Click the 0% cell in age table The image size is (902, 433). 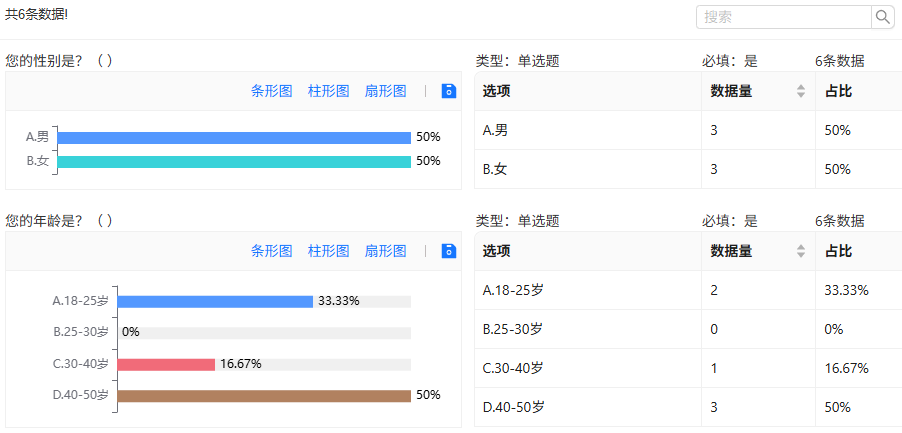click(x=859, y=329)
